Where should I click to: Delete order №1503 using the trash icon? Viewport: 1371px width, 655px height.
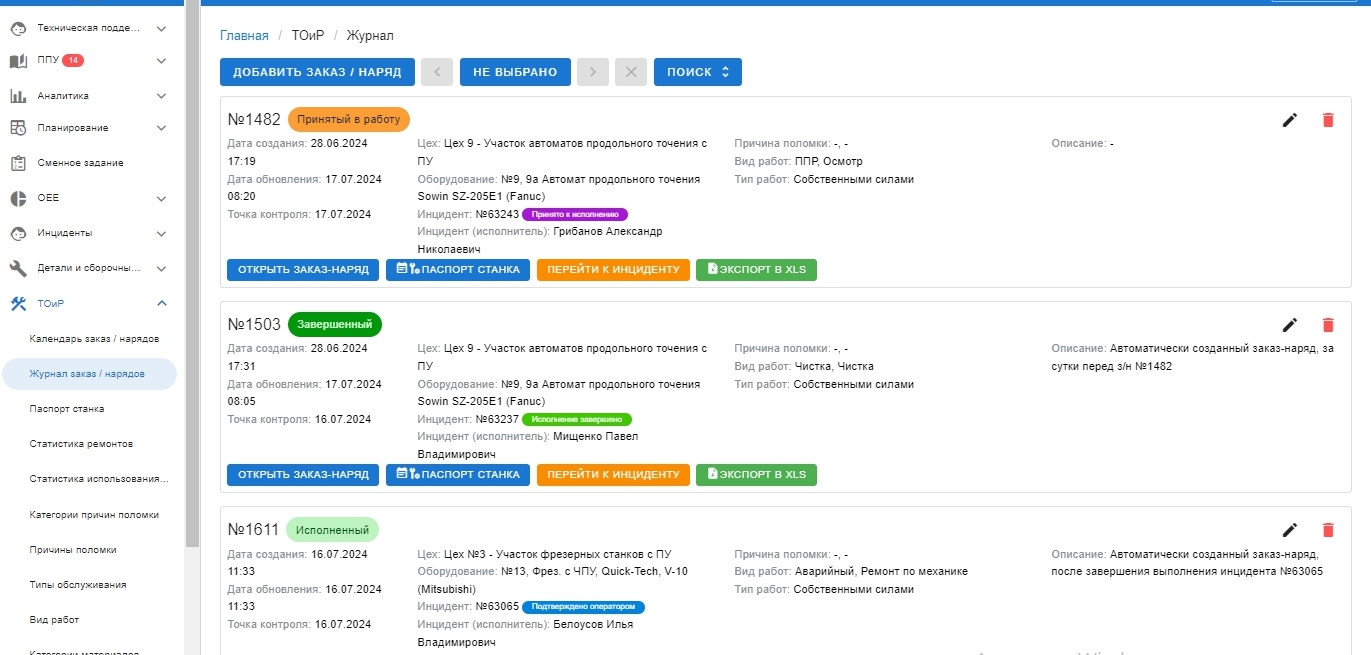click(1328, 325)
